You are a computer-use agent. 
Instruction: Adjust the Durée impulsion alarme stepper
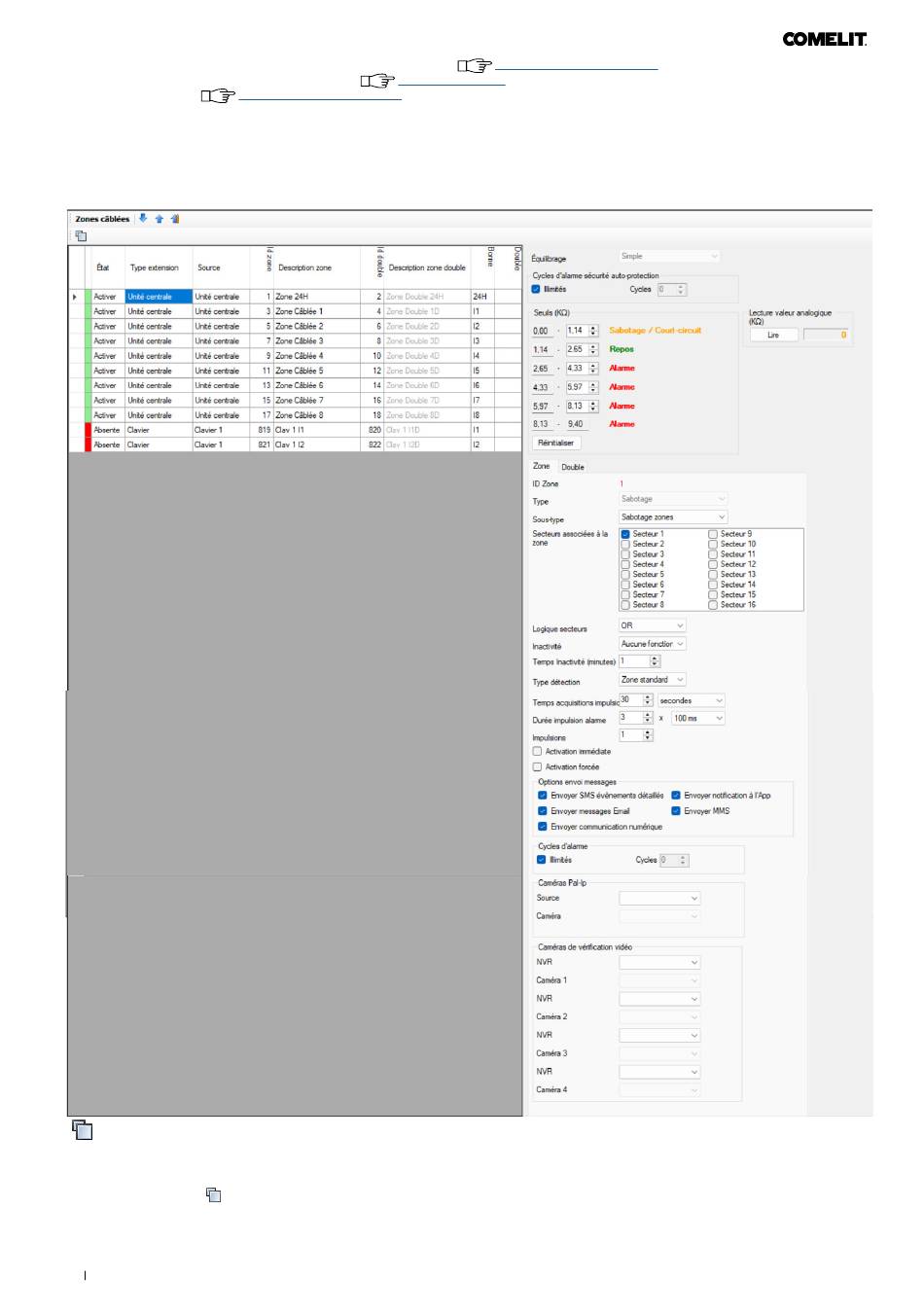[648, 718]
